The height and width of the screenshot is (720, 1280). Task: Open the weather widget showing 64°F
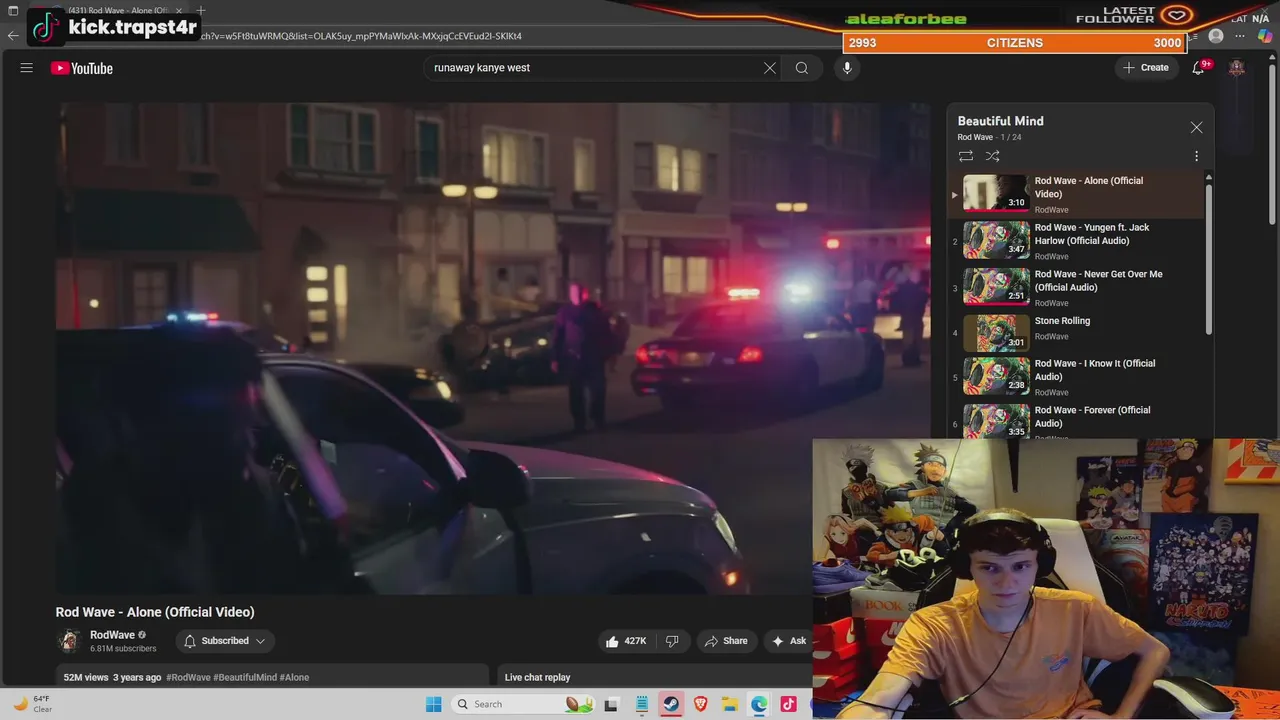[x=32, y=704]
